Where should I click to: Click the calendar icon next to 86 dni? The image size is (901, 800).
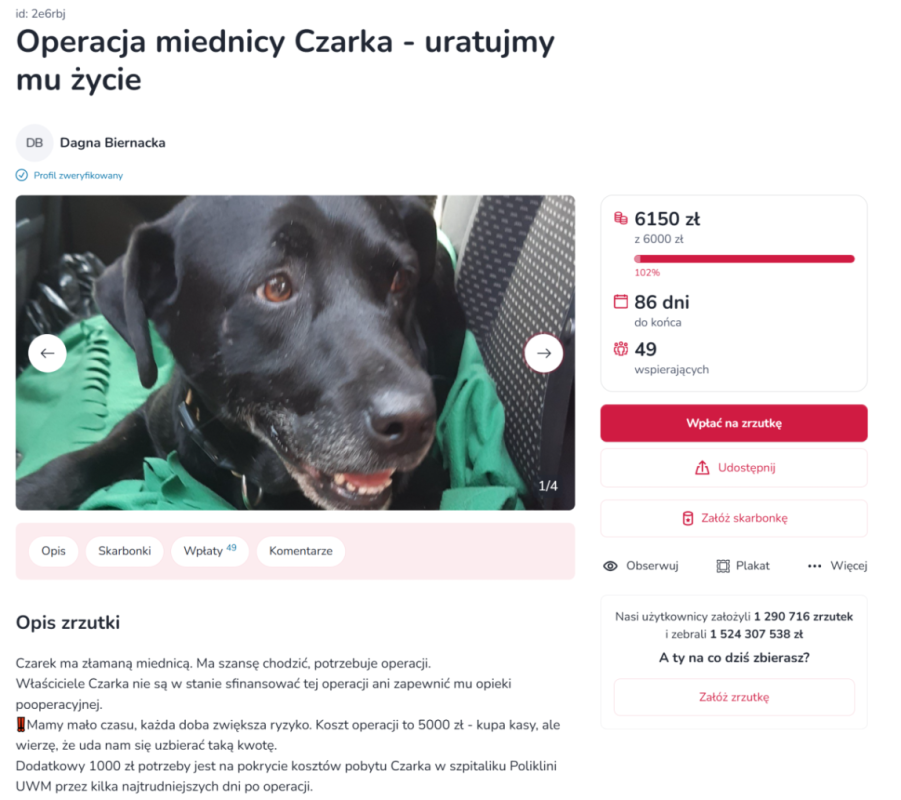pyautogui.click(x=621, y=302)
